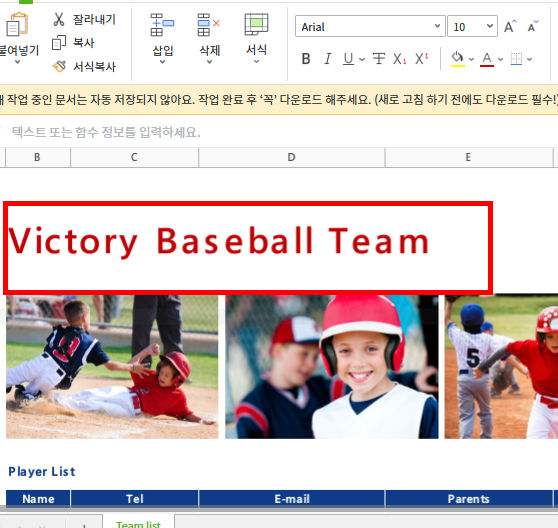Click the Paste (붙여넣기) clipboard icon

tap(17, 24)
